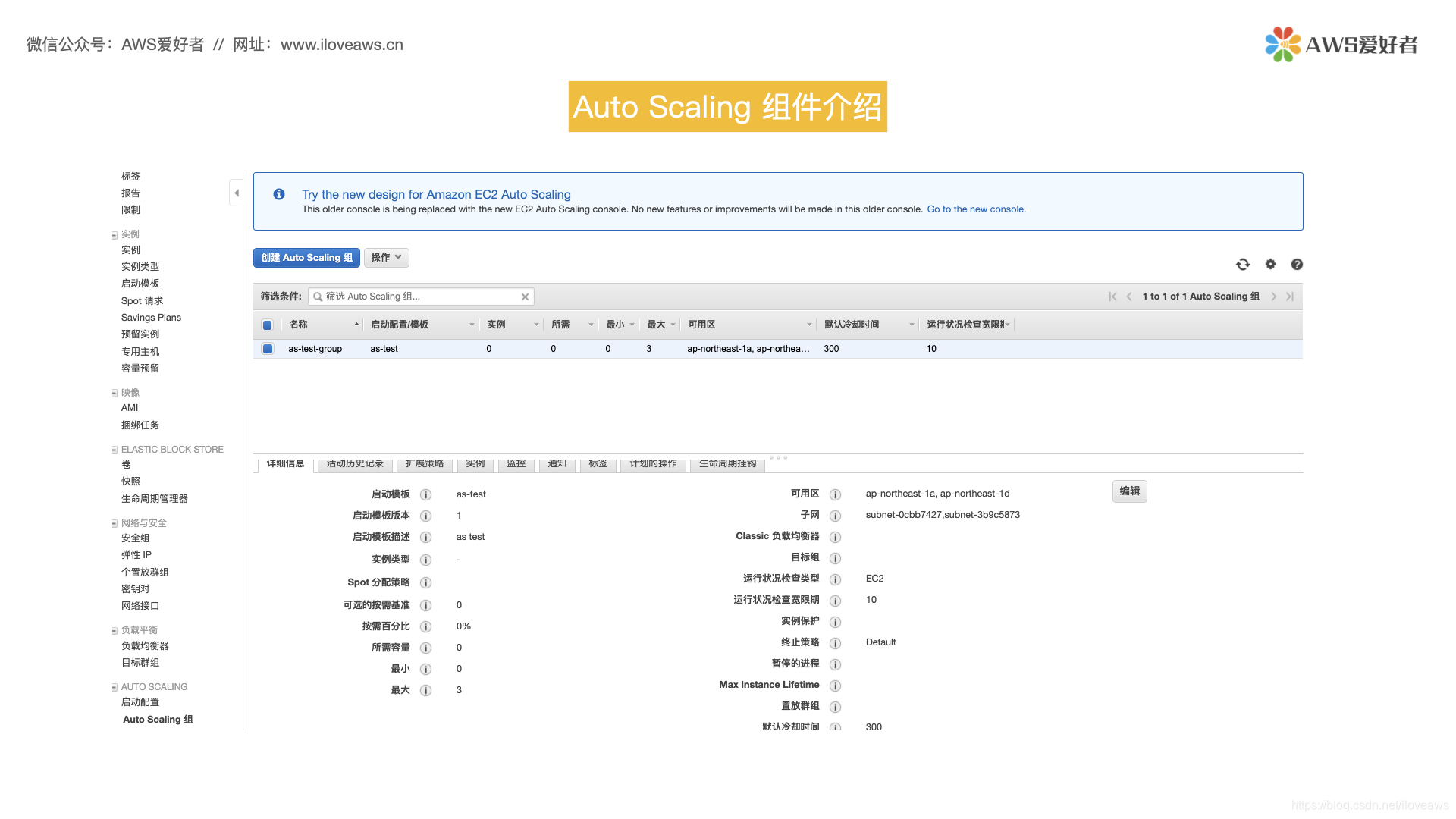Open 启动配置 under Auto Scaling sidebar
Viewport: 1456px width, 819px height.
coord(140,702)
